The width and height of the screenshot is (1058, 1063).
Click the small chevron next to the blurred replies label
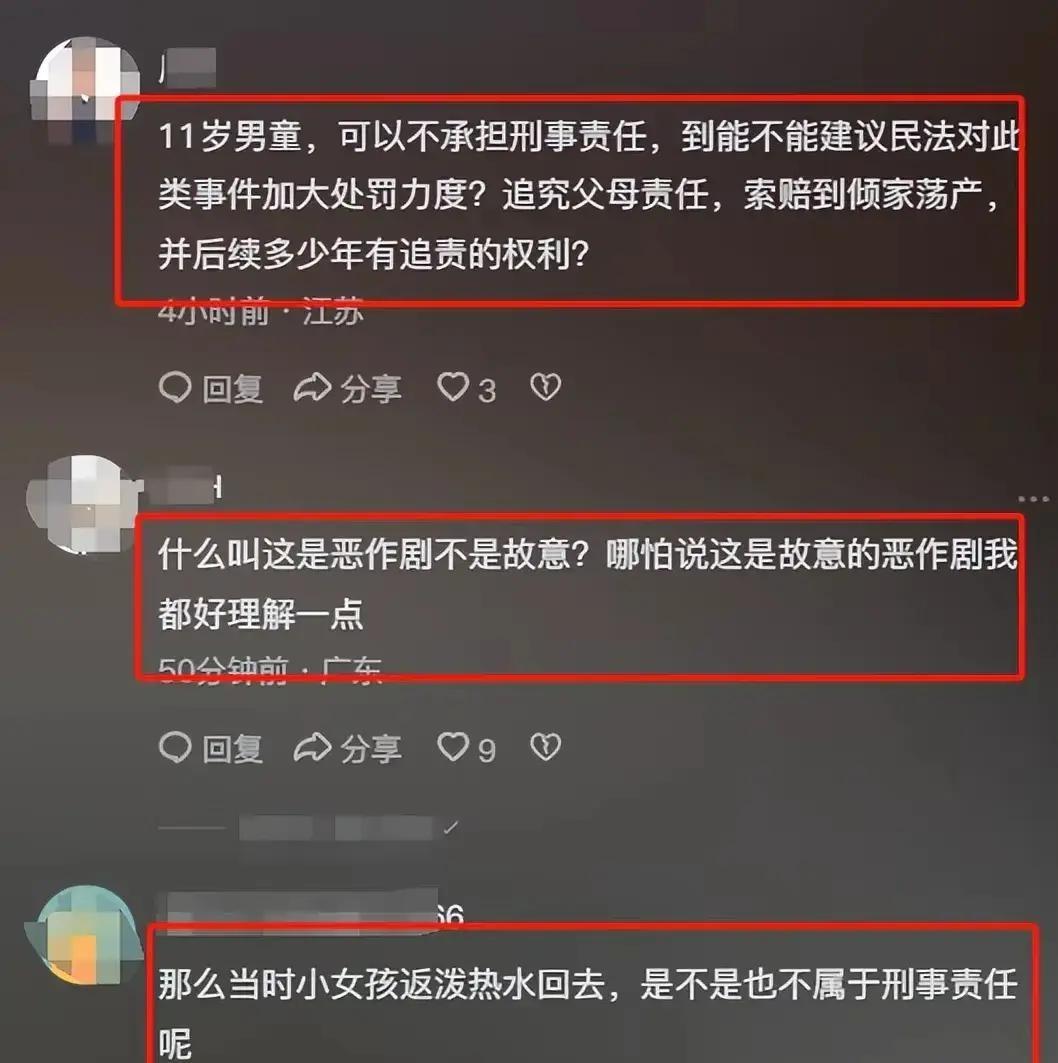451,828
